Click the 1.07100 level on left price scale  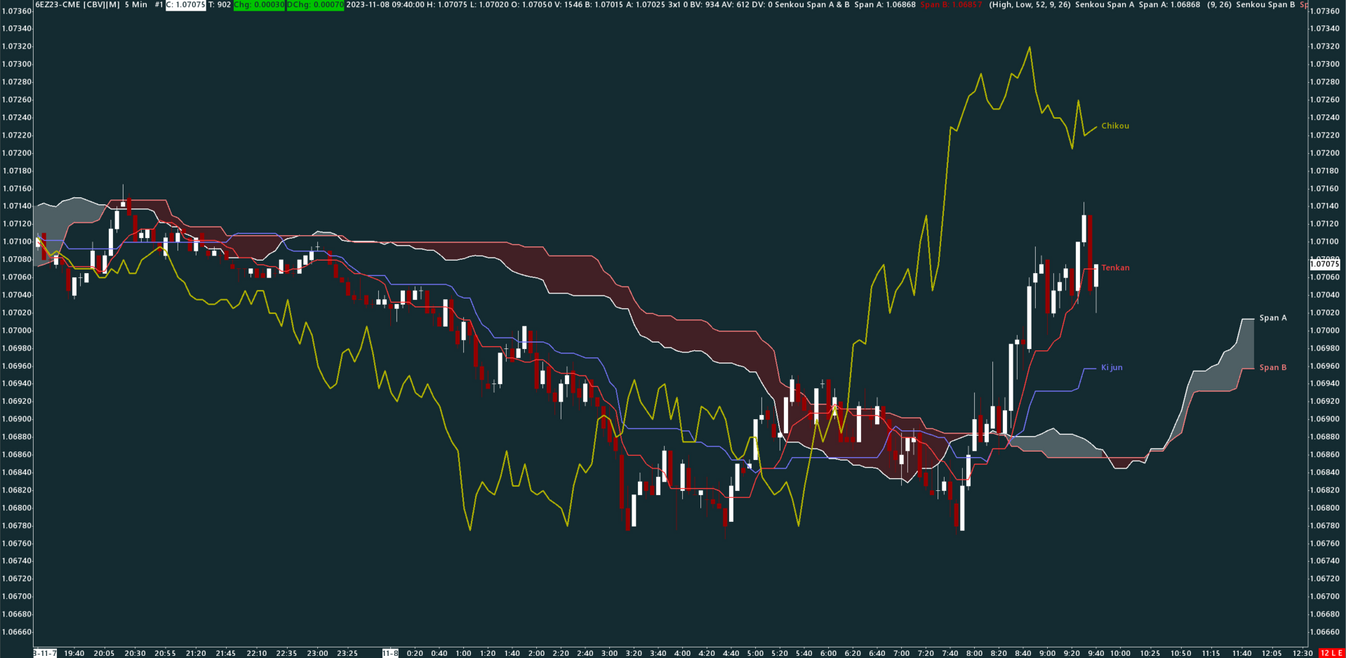click(16, 241)
